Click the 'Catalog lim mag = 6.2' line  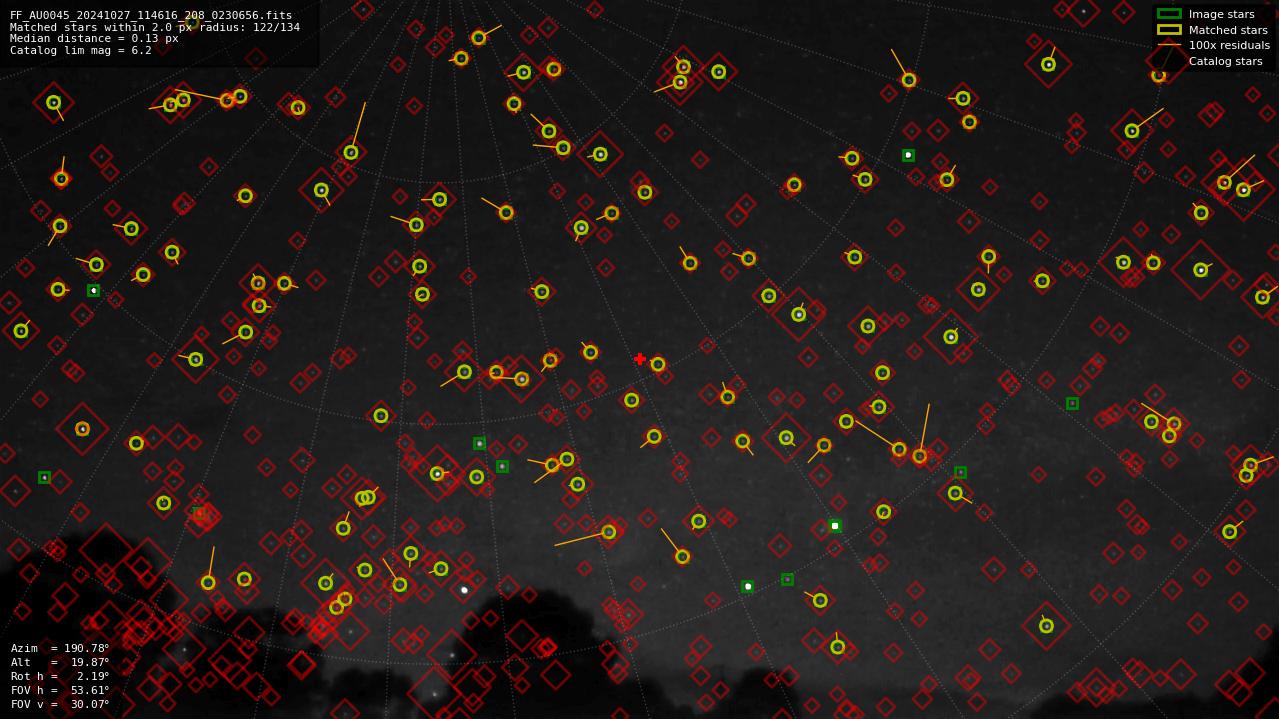point(81,50)
